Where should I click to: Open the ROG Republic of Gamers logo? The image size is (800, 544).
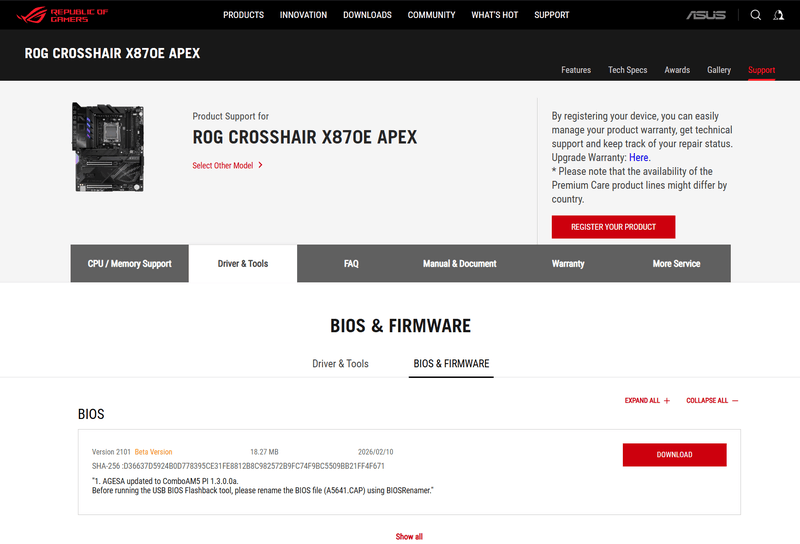(62, 15)
